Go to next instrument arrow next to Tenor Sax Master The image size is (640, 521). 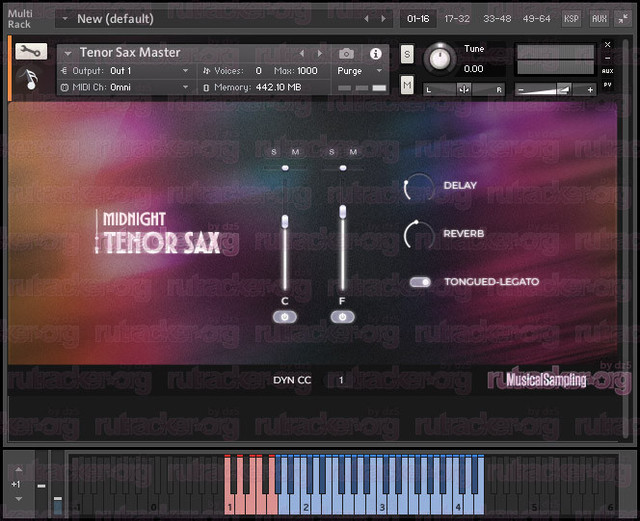(x=320, y=53)
